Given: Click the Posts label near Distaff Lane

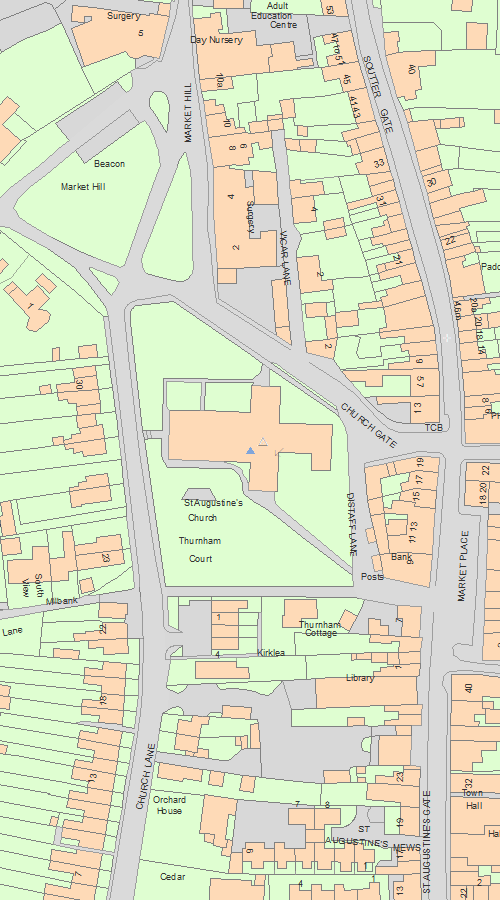Looking at the screenshot, I should (372, 576).
